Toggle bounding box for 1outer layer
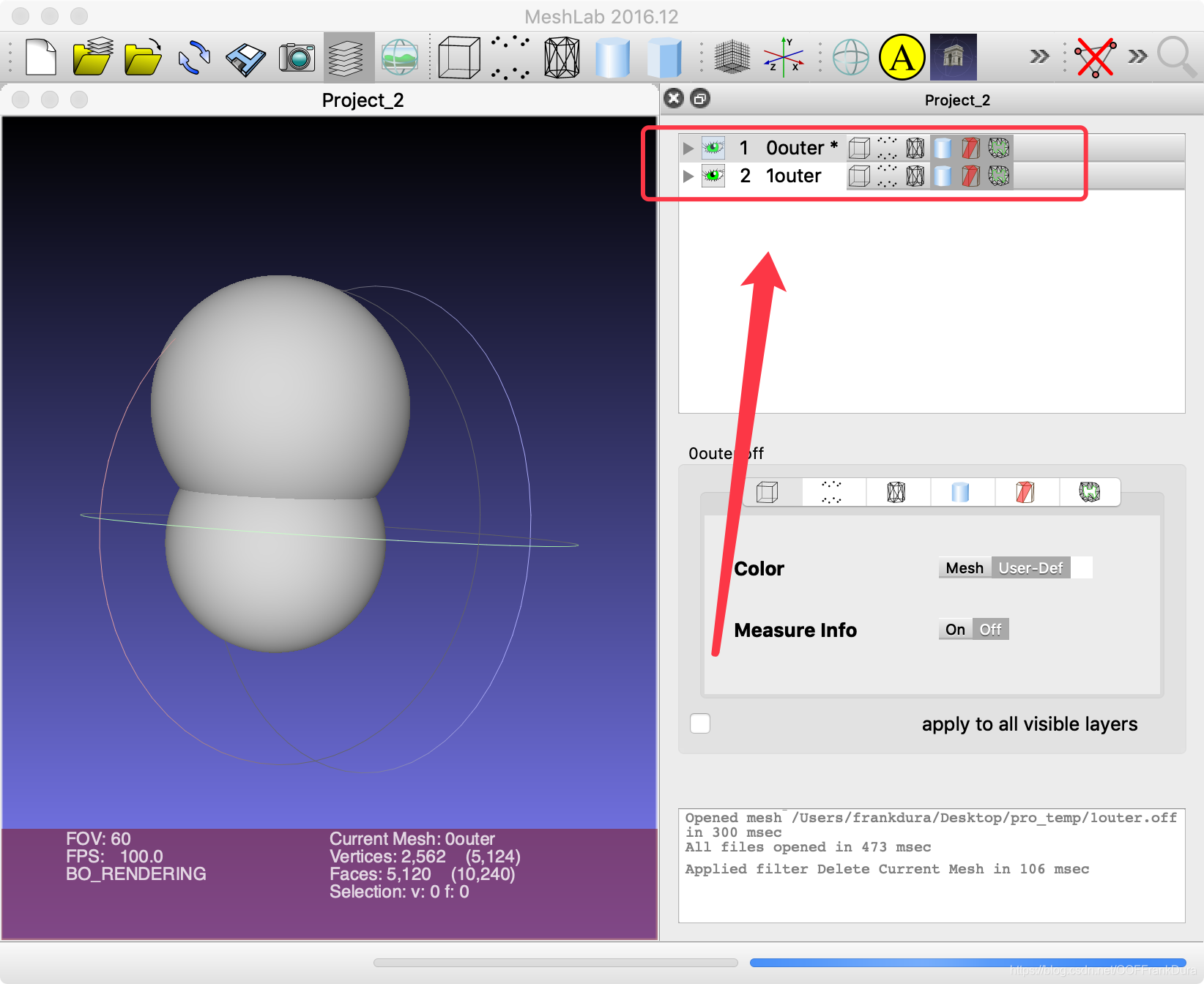The height and width of the screenshot is (984, 1204). pos(859,176)
